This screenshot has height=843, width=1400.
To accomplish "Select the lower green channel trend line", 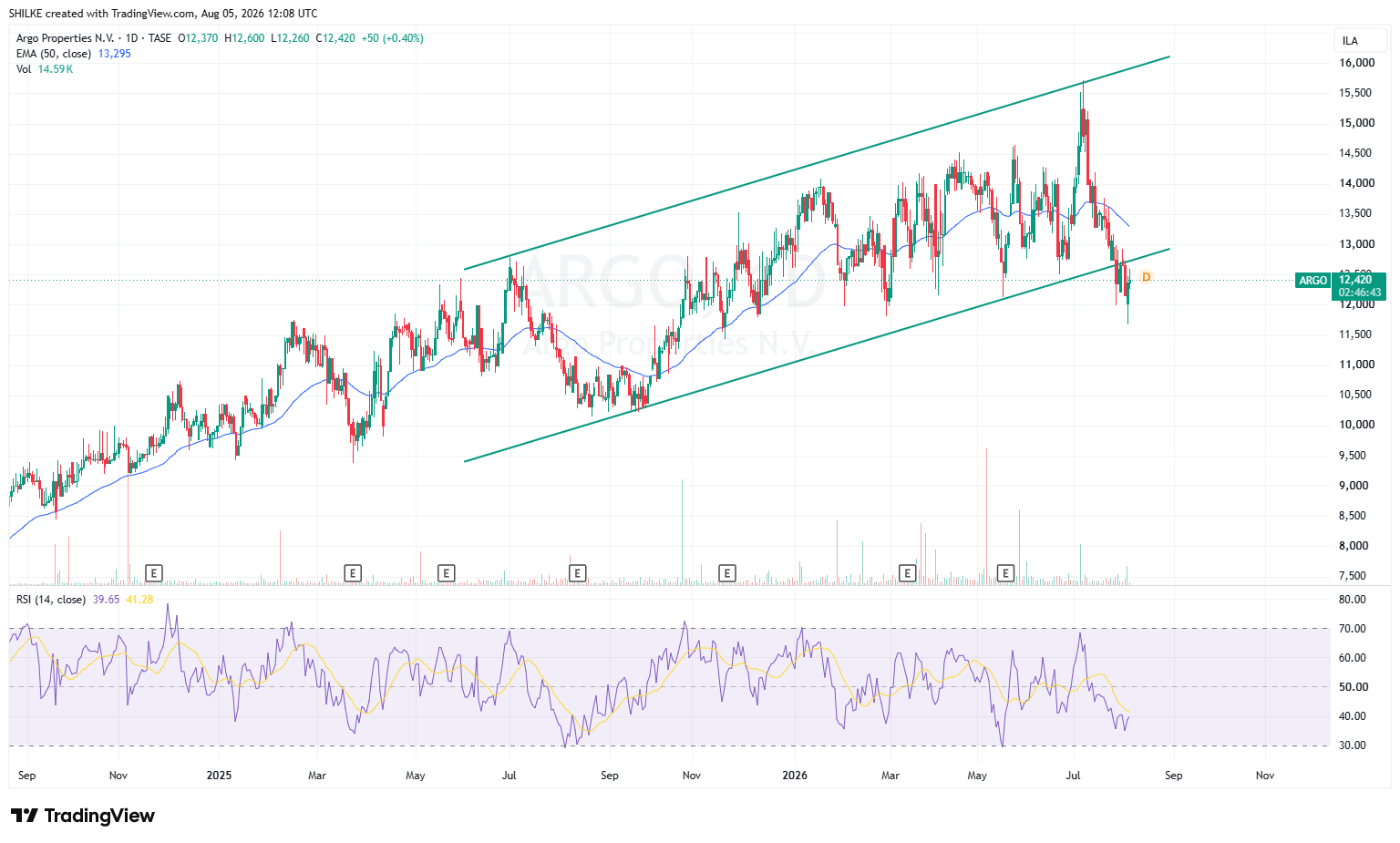I will [817, 355].
